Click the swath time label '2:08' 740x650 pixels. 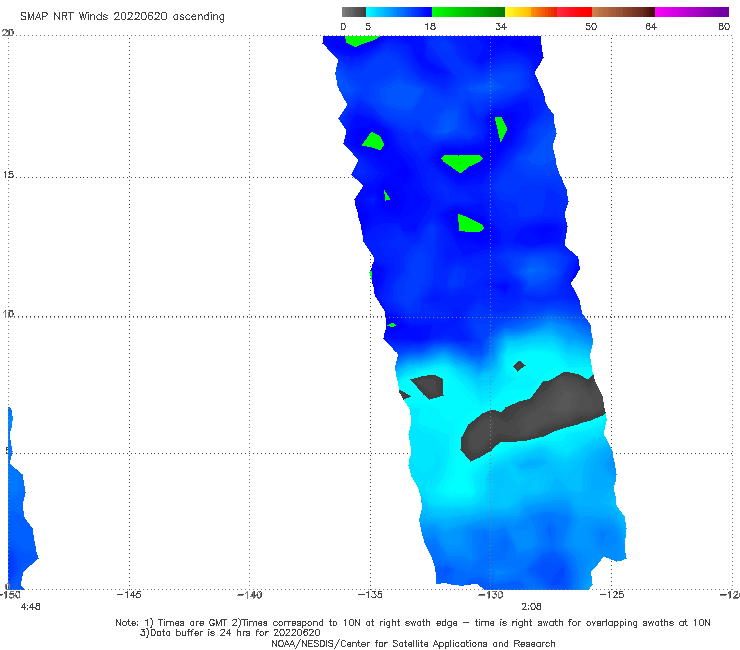(531, 607)
